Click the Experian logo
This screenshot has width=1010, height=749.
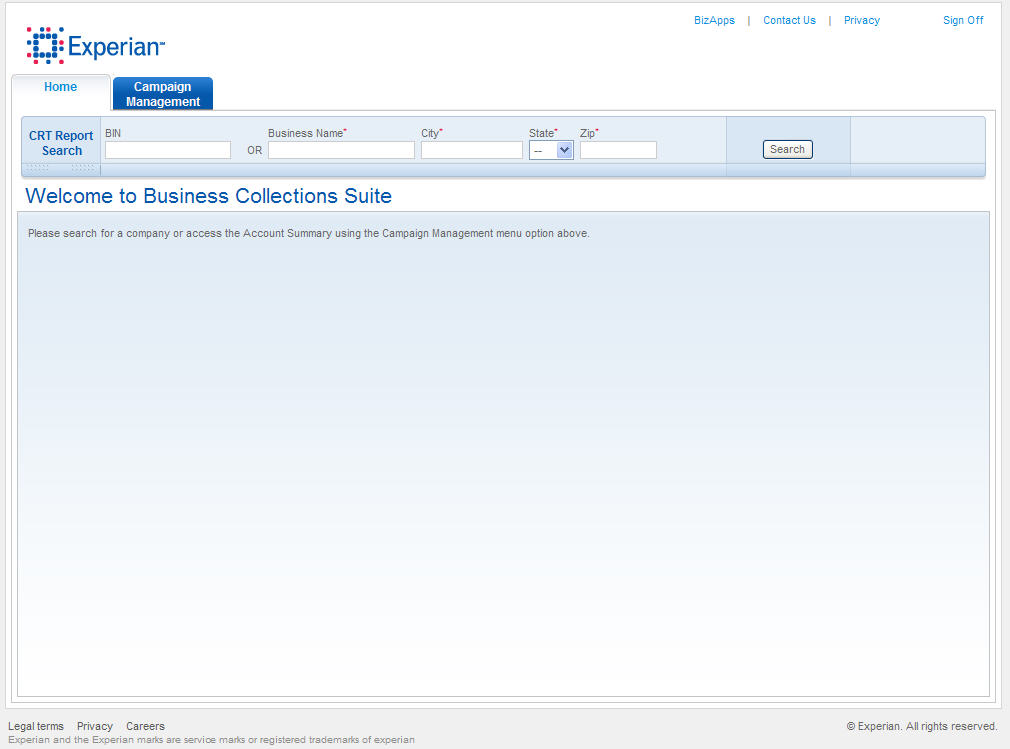click(95, 45)
